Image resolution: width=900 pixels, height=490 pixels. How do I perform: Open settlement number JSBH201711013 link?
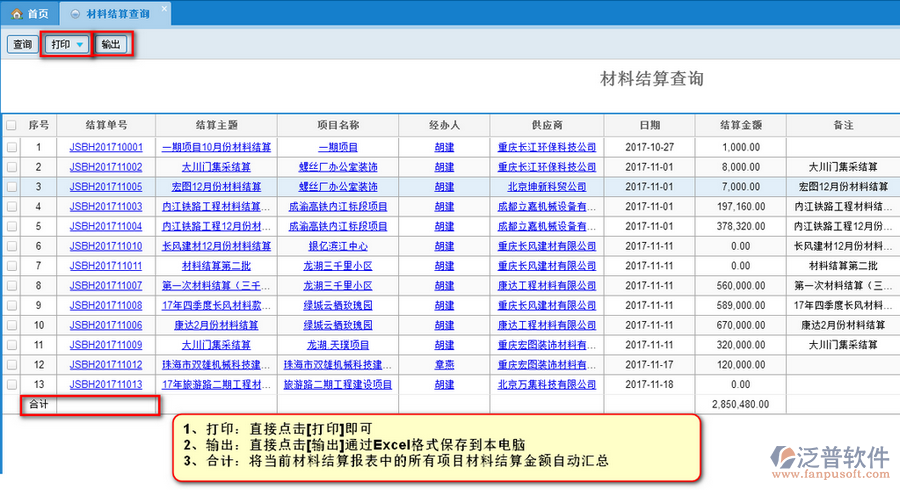pos(105,384)
